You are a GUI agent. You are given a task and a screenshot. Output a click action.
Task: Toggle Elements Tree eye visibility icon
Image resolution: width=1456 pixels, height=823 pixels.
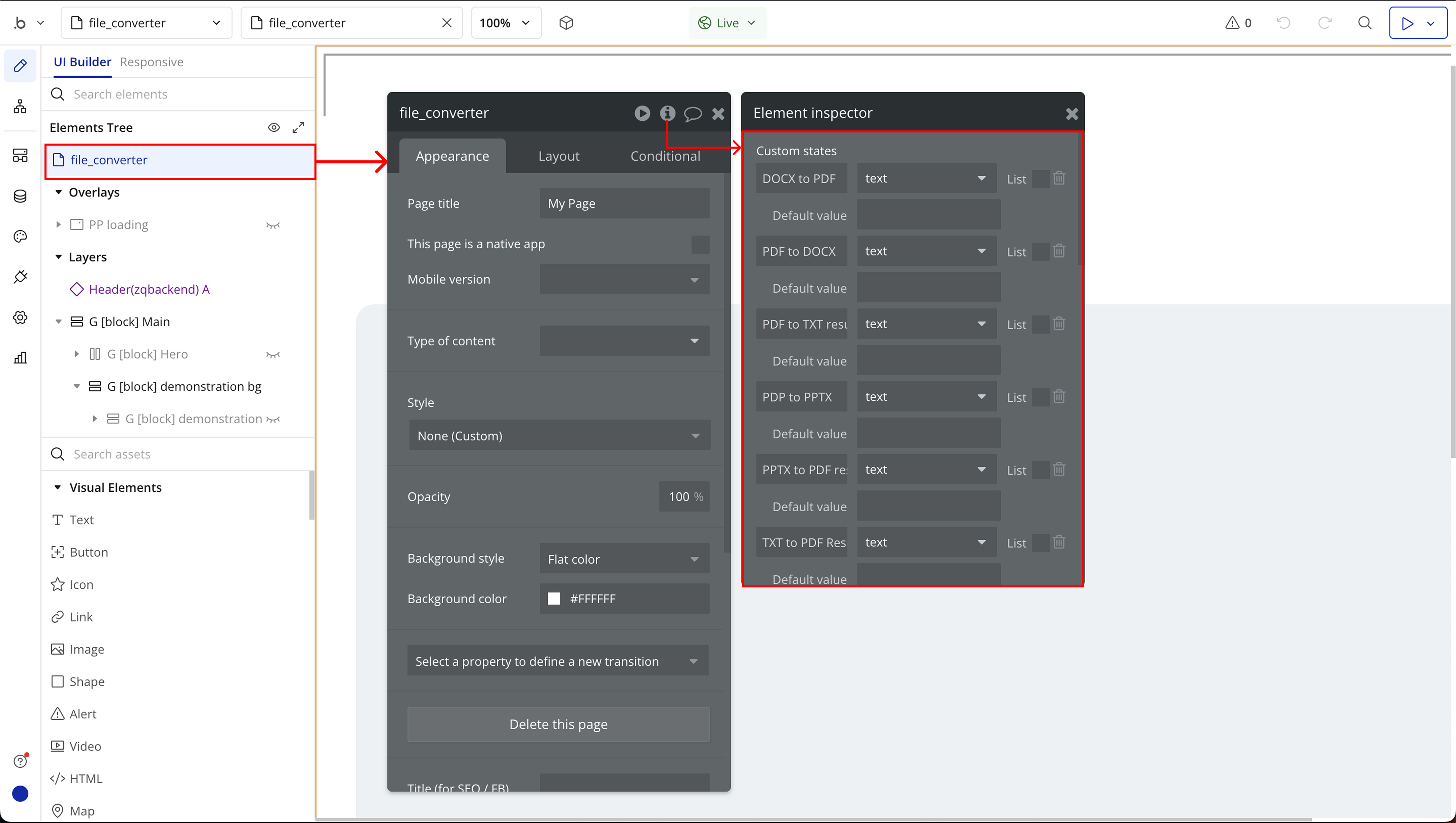tap(274, 128)
